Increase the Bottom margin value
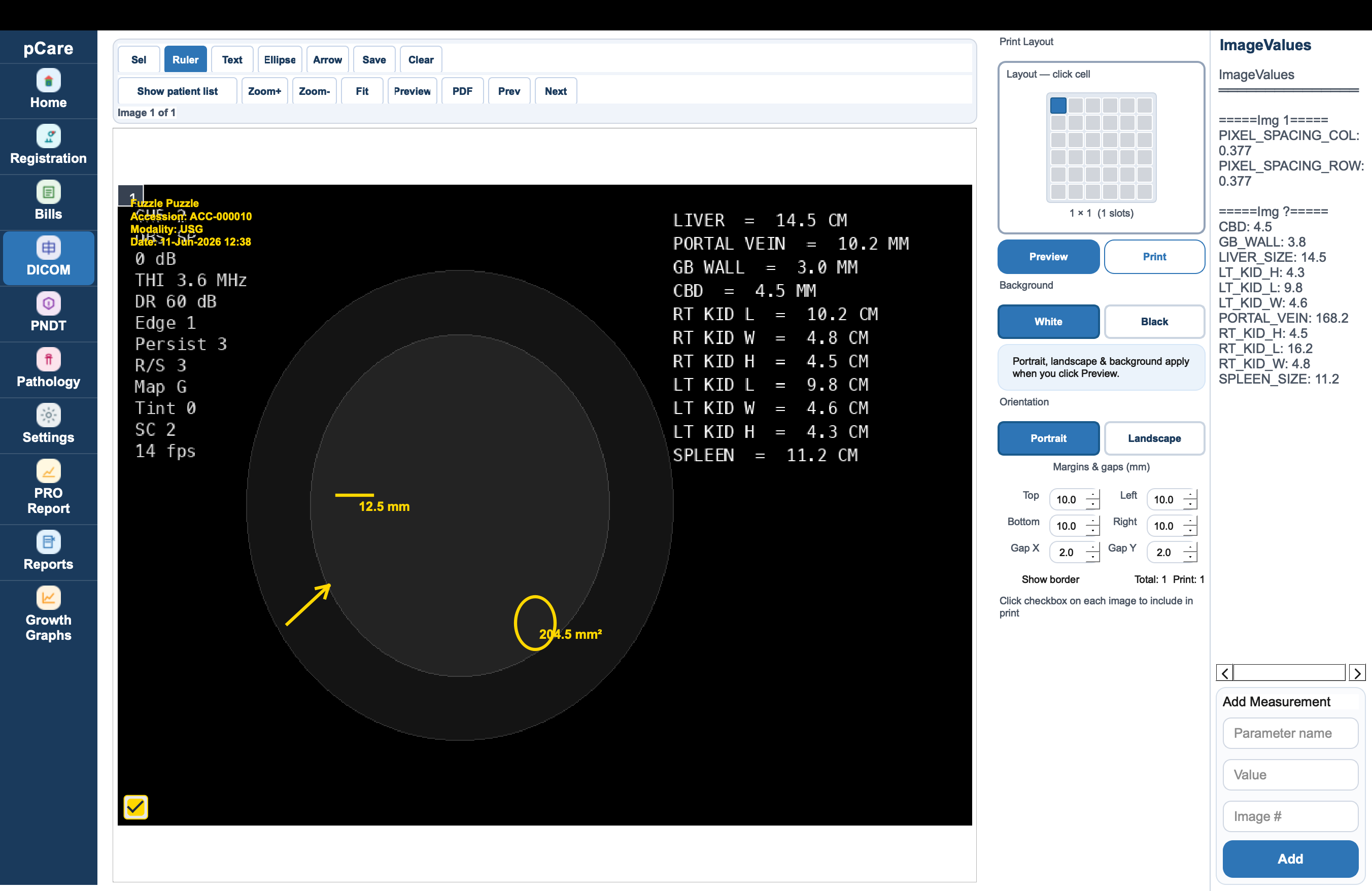This screenshot has width=1372, height=891. (1093, 521)
